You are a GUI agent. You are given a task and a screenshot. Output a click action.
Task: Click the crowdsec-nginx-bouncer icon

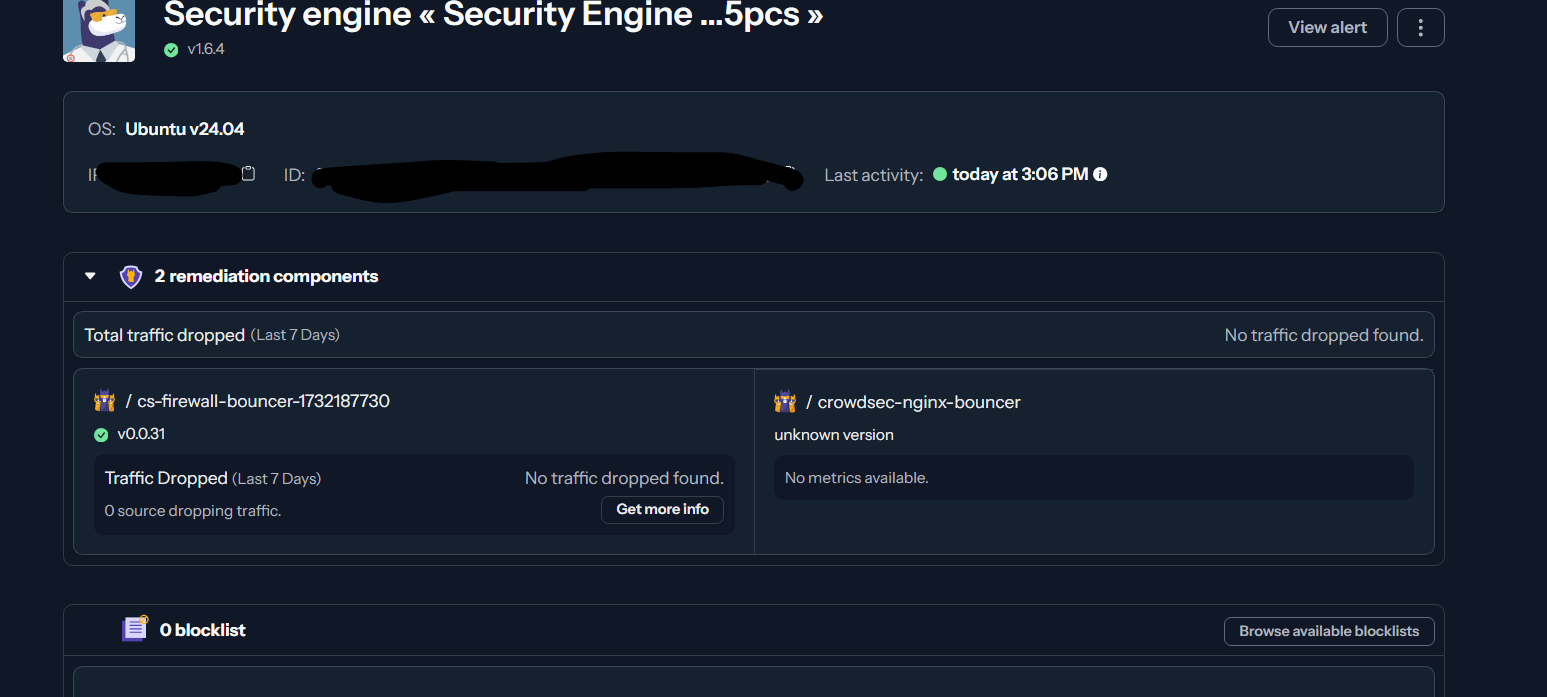pyautogui.click(x=785, y=402)
